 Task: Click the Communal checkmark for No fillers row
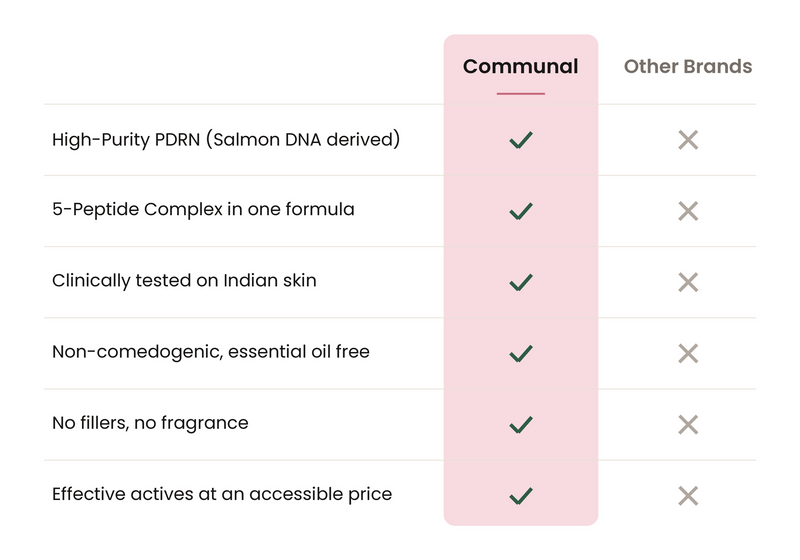[x=520, y=424]
